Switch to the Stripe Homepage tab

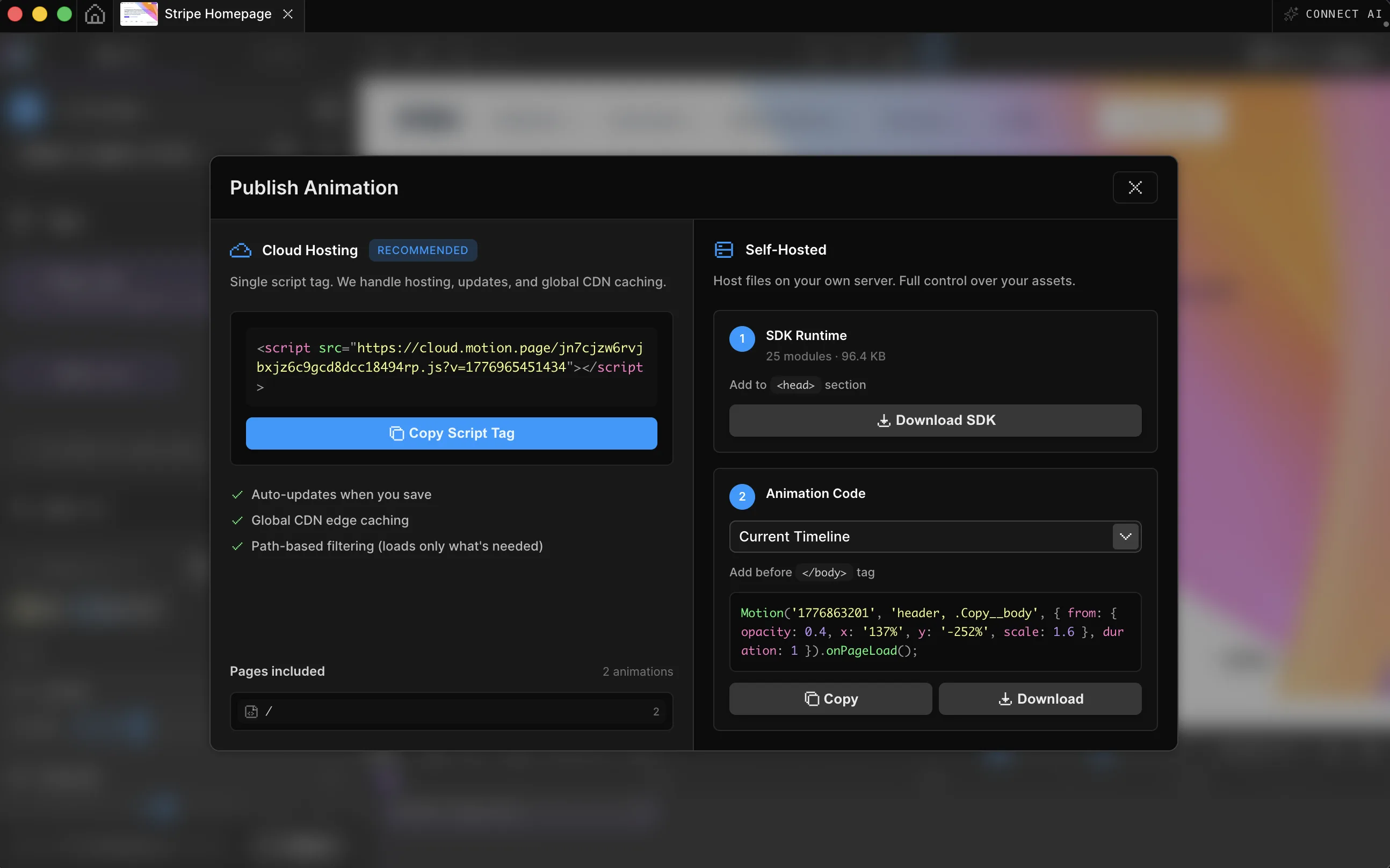(217, 14)
